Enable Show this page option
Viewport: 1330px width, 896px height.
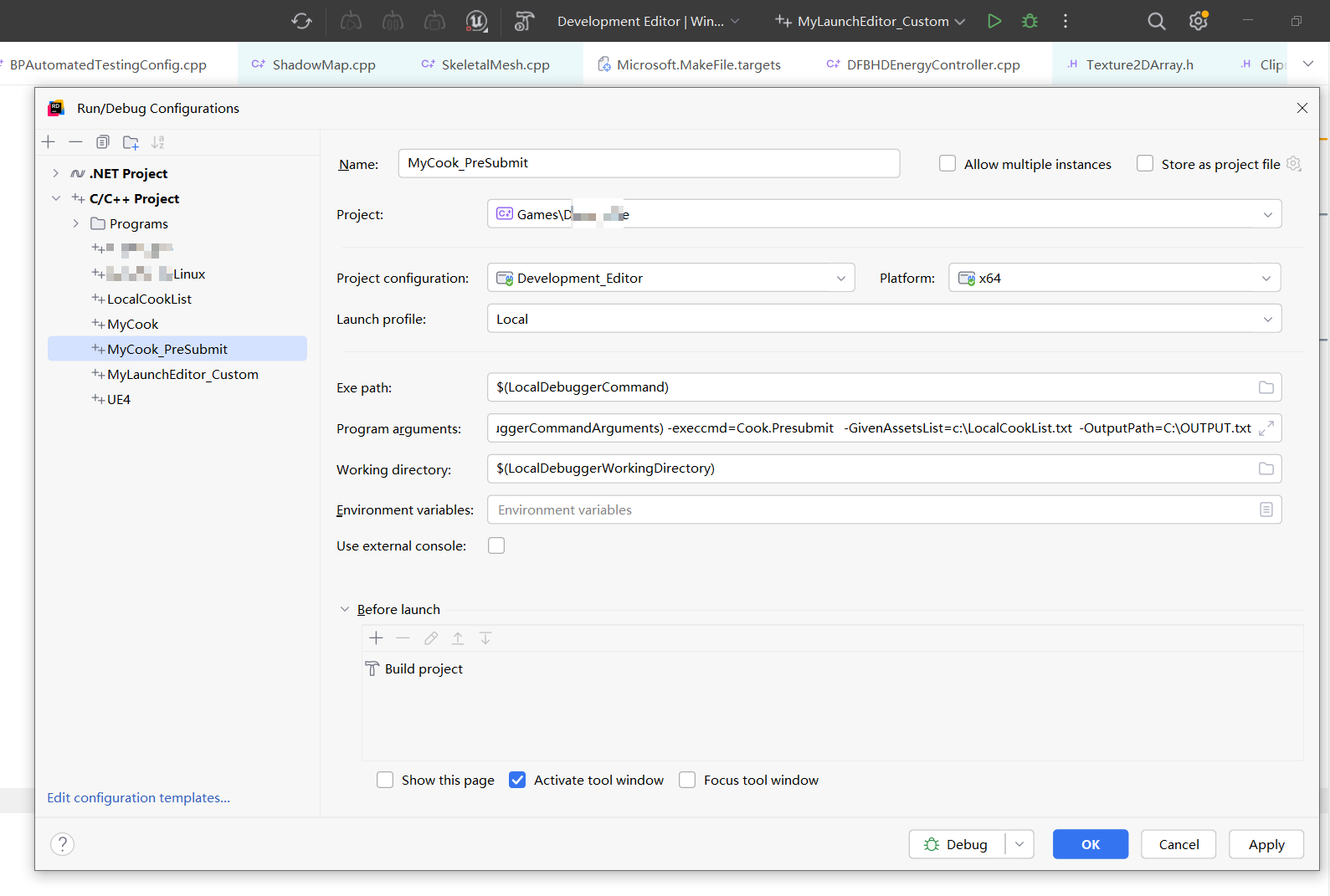tap(385, 780)
